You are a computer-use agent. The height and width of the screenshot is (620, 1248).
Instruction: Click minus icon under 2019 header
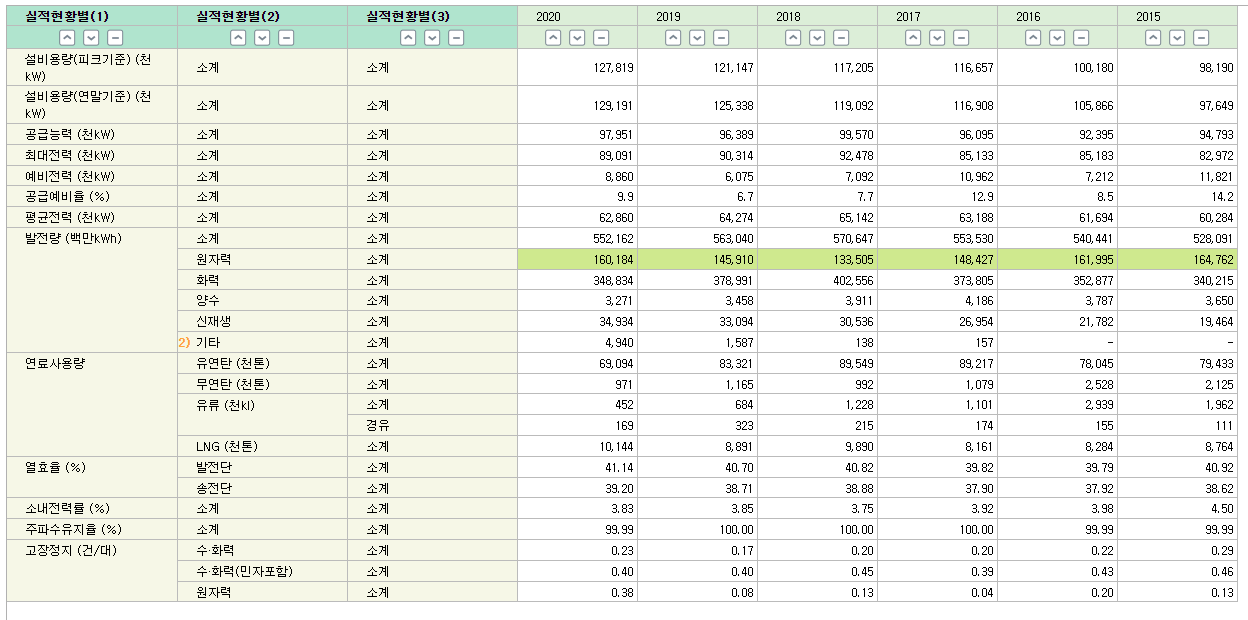[x=721, y=37]
